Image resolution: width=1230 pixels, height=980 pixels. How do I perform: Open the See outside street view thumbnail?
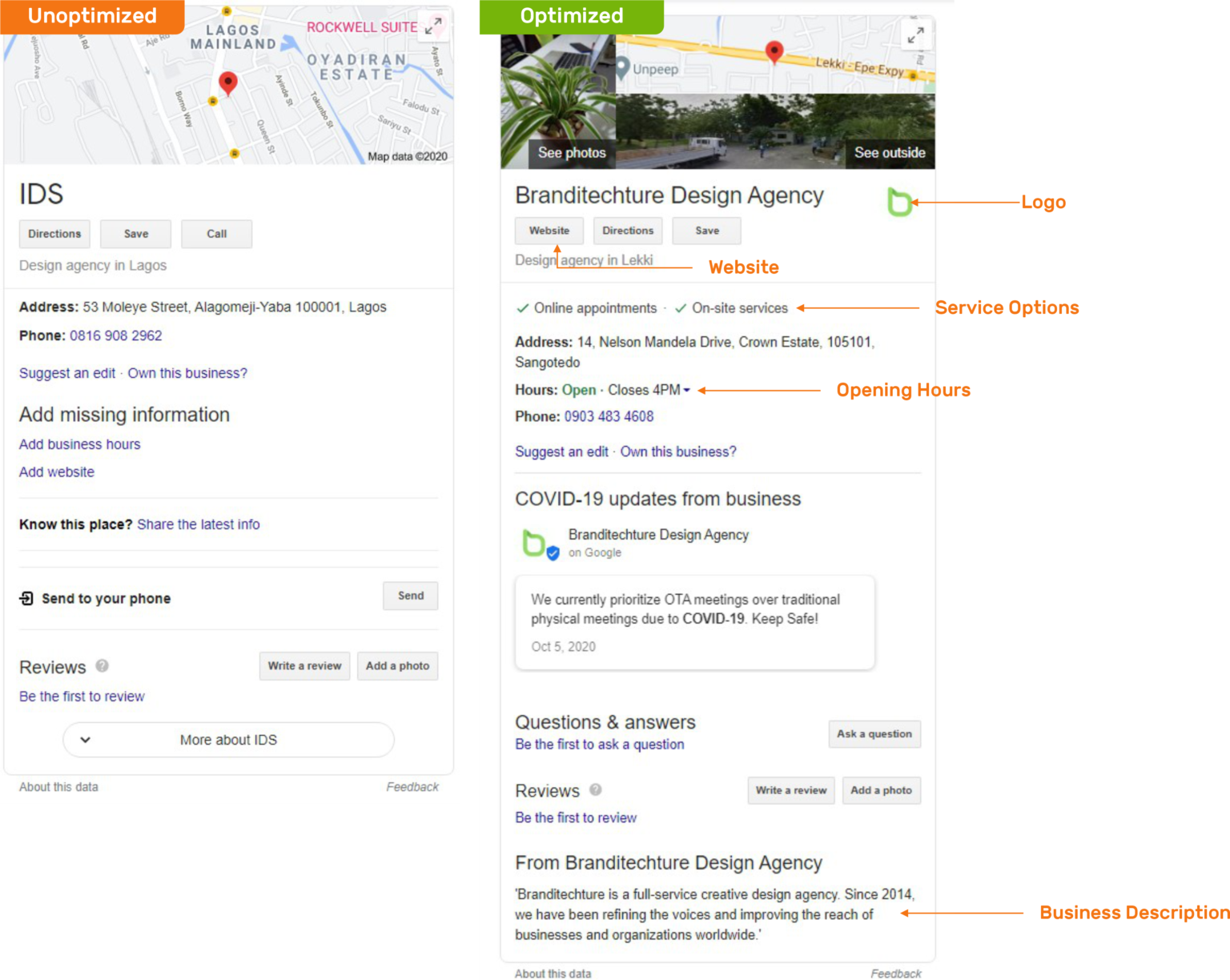click(776, 131)
